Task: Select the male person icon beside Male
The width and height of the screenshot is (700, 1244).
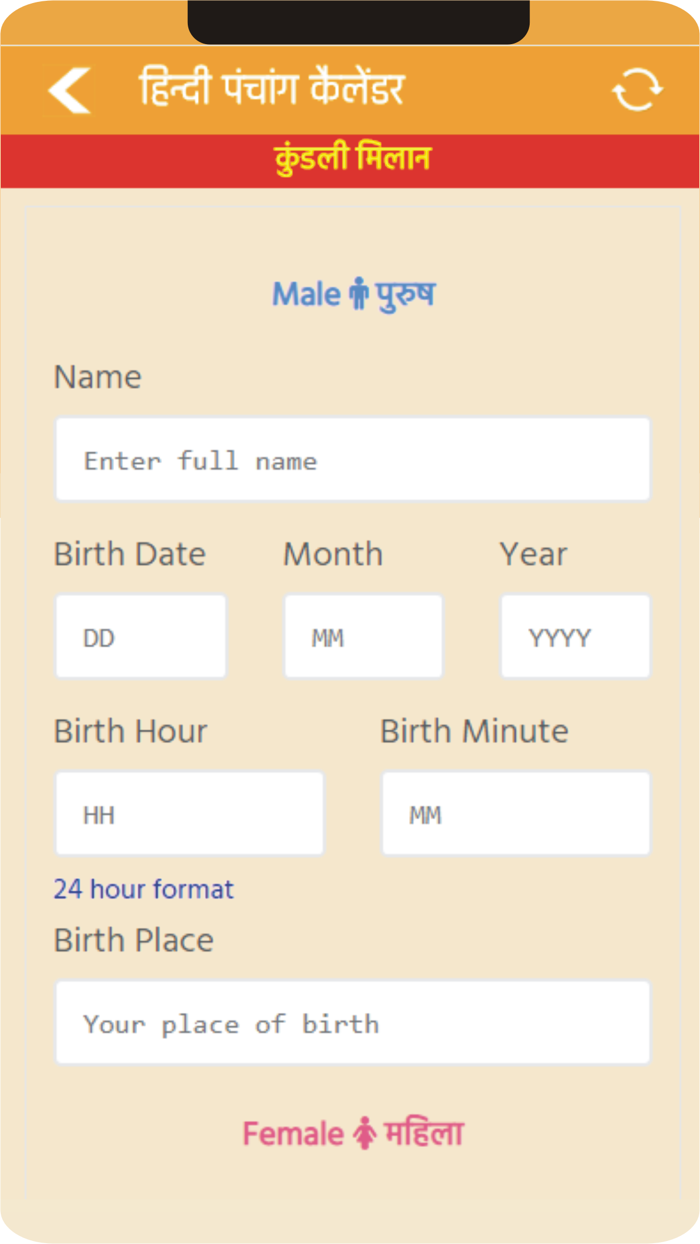Action: [x=358, y=293]
